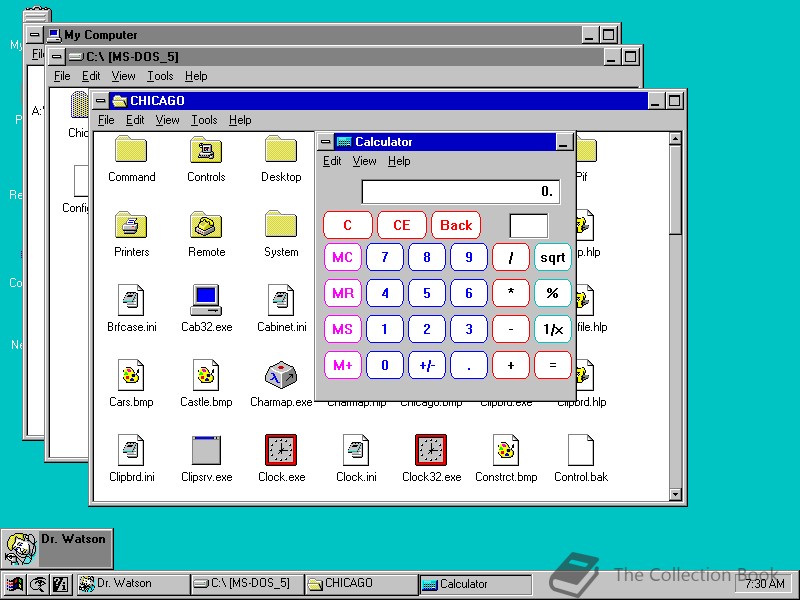Click the multiply button on Calculator

click(511, 293)
